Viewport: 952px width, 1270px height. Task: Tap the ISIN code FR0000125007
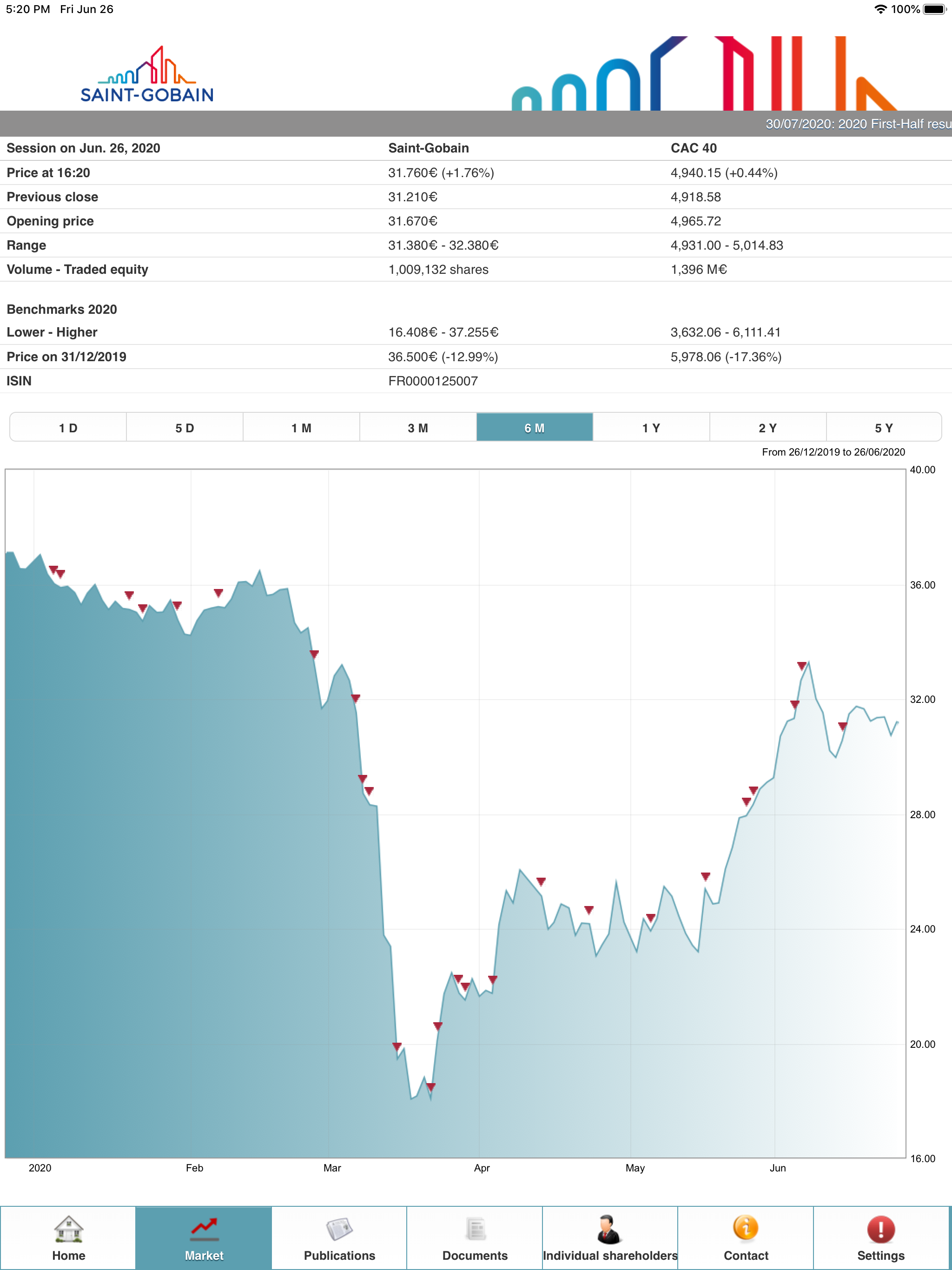(433, 381)
